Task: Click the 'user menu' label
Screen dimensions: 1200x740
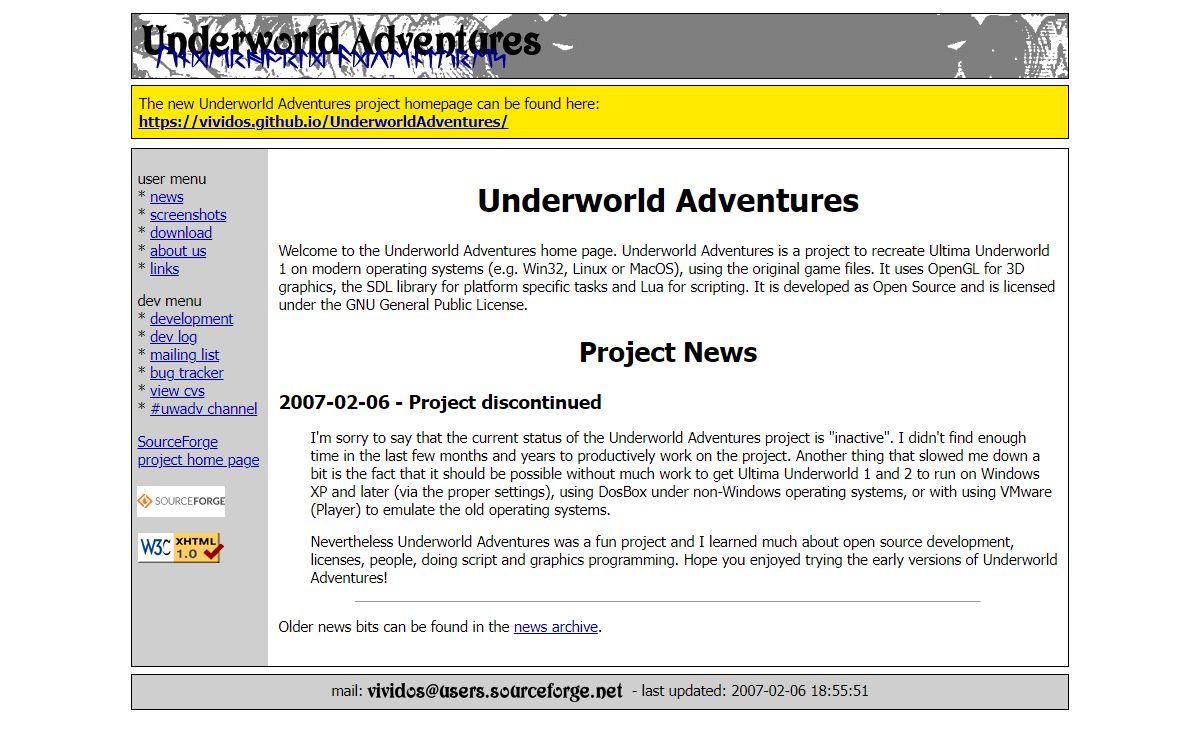Action: pyautogui.click(x=172, y=179)
